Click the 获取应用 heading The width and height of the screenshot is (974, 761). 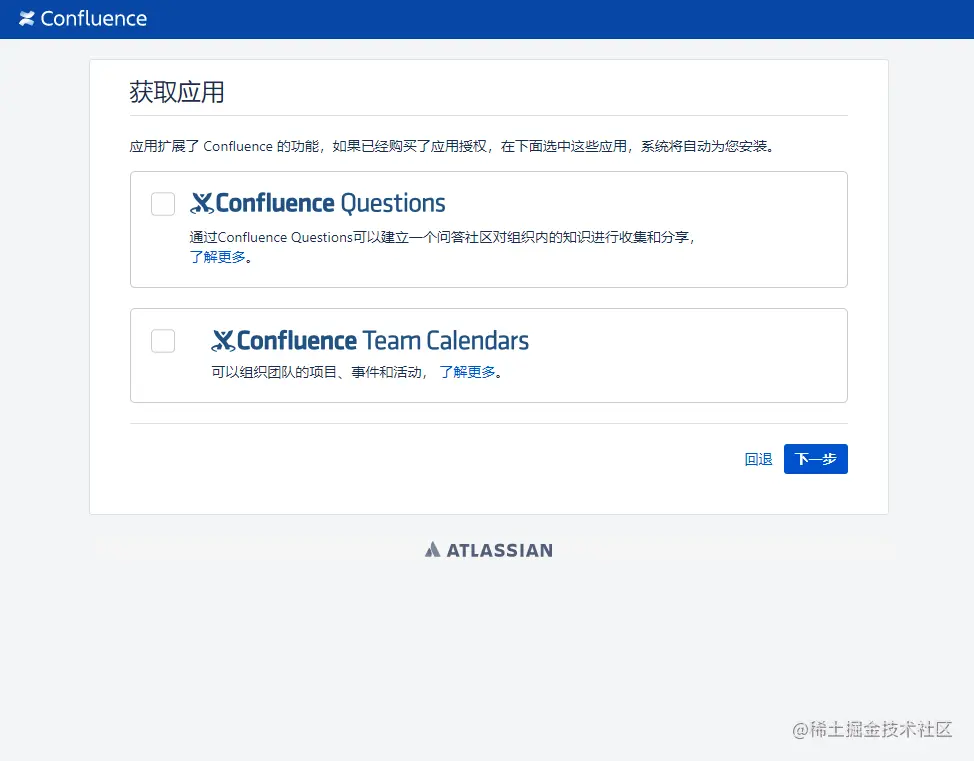[177, 92]
